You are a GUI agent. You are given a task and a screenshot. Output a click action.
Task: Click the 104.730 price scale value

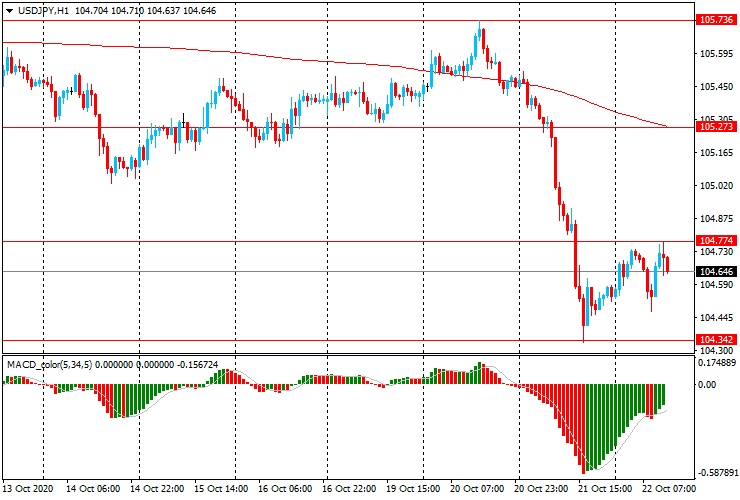[716, 252]
